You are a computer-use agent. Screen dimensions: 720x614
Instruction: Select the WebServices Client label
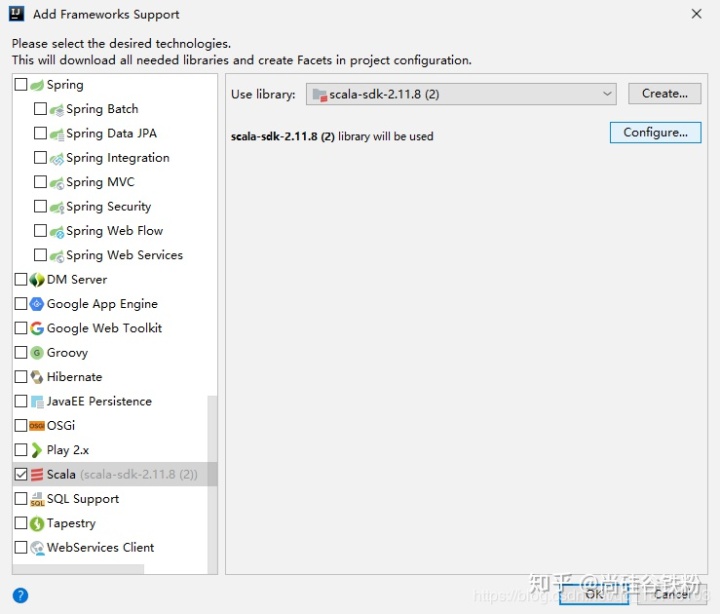(x=101, y=547)
